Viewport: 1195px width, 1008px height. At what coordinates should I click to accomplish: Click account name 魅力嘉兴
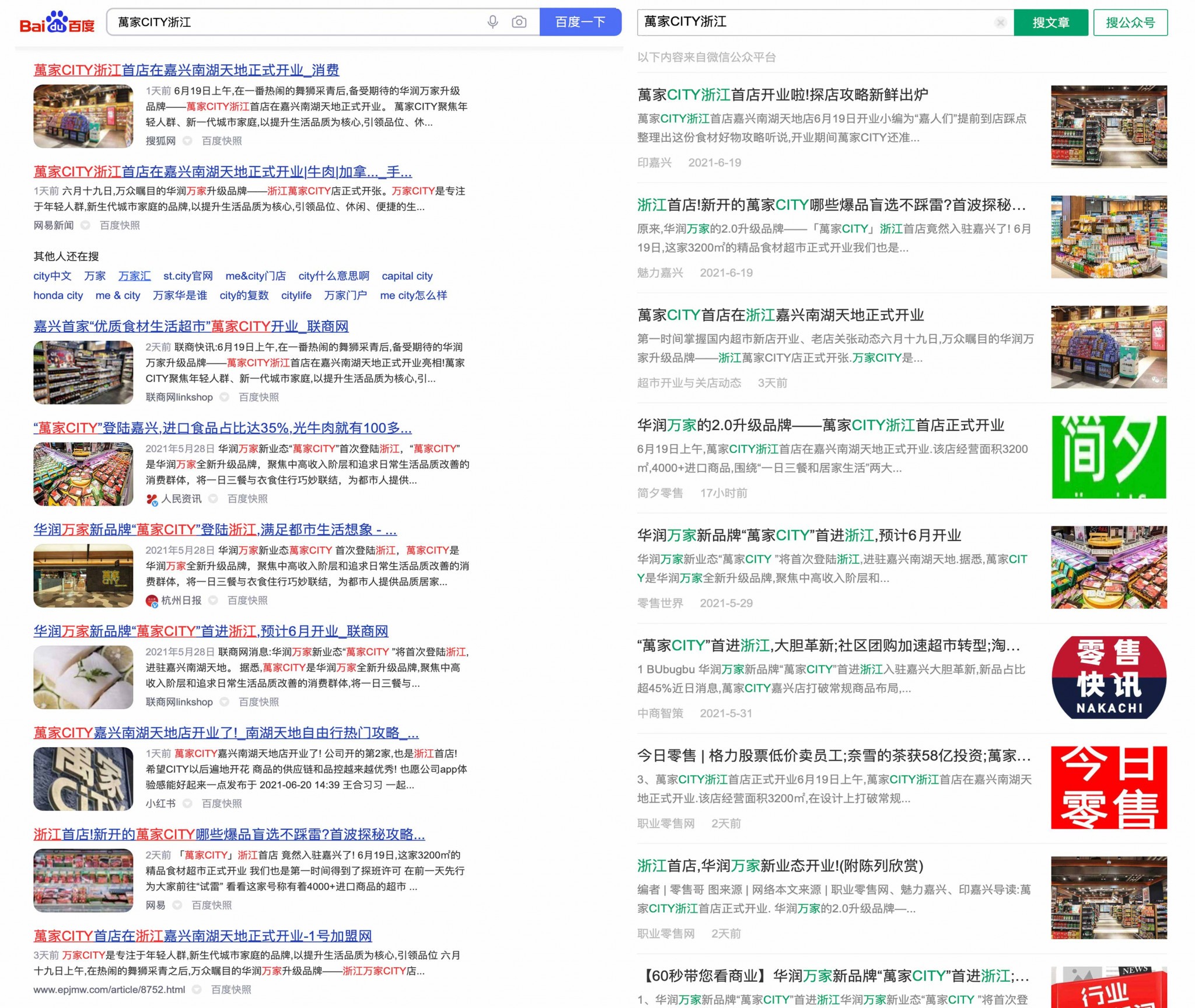point(660,273)
